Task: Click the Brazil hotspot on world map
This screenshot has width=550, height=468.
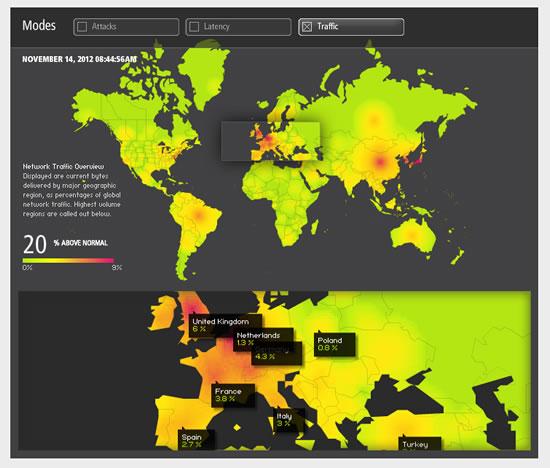Action: [x=199, y=214]
